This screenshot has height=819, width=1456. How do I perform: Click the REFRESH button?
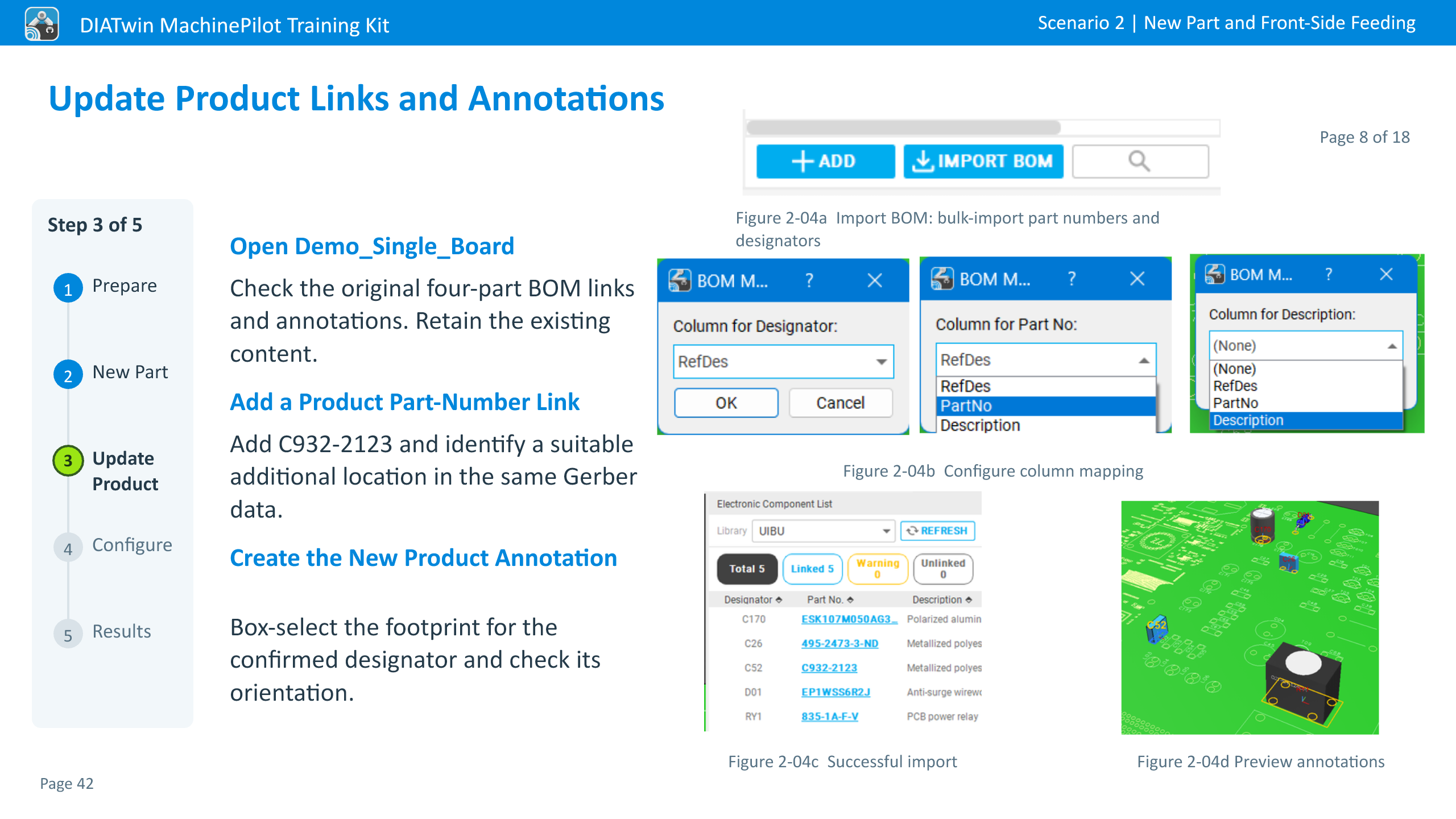point(937,531)
